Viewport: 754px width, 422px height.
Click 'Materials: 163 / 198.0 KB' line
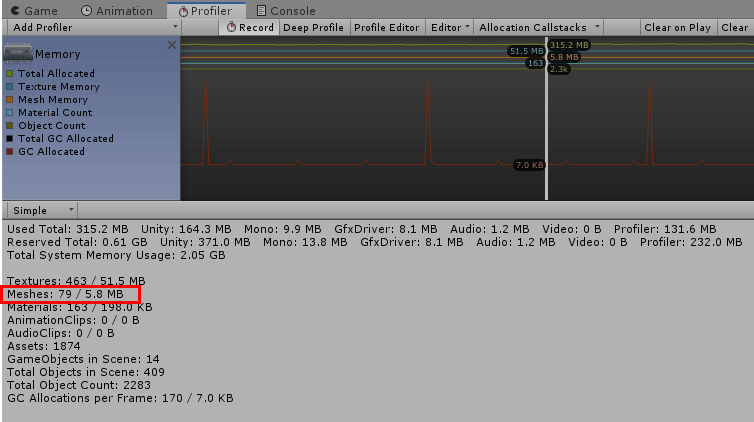(79, 307)
